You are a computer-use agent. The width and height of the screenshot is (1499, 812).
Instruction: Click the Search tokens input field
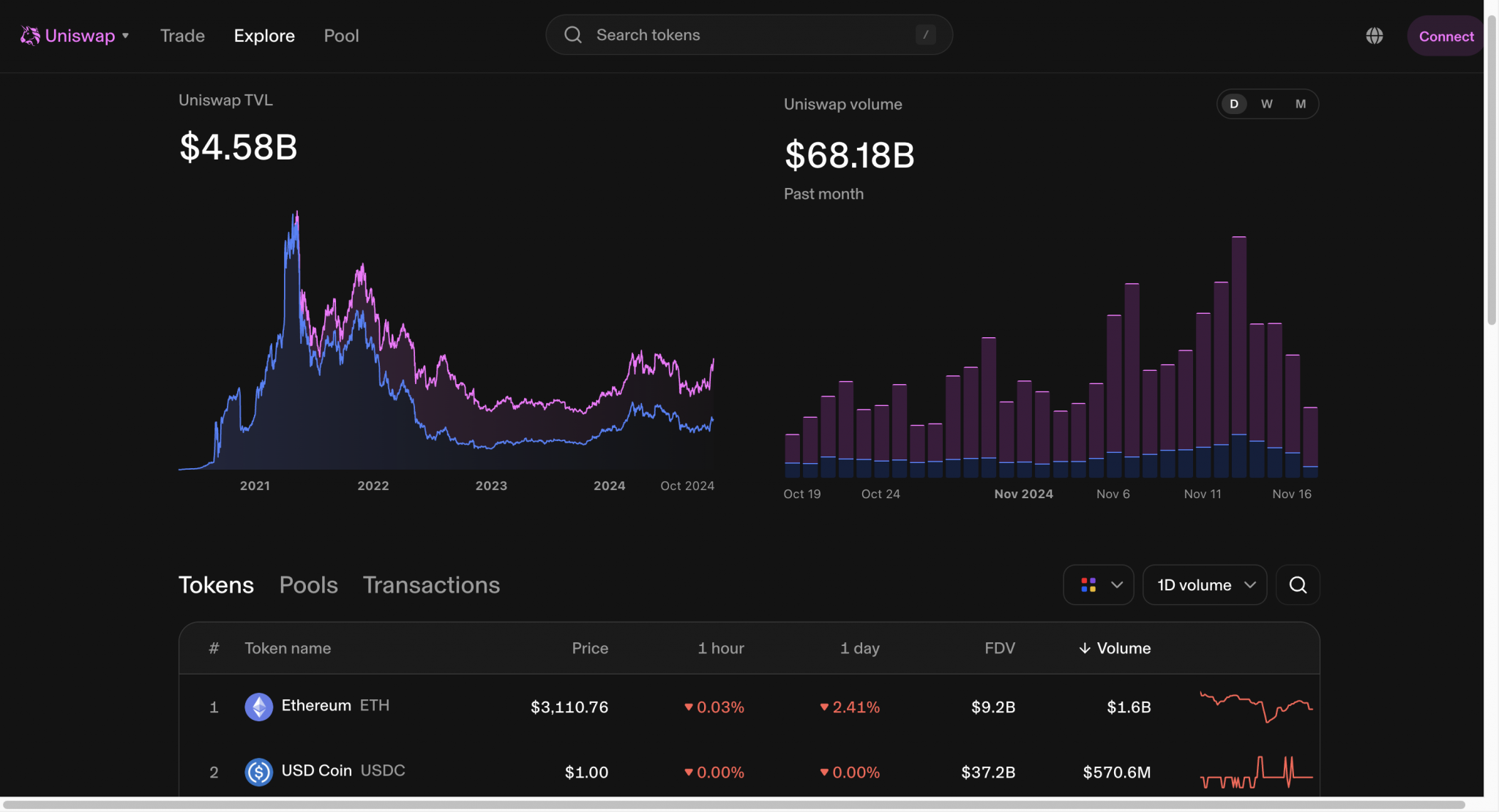click(x=747, y=35)
